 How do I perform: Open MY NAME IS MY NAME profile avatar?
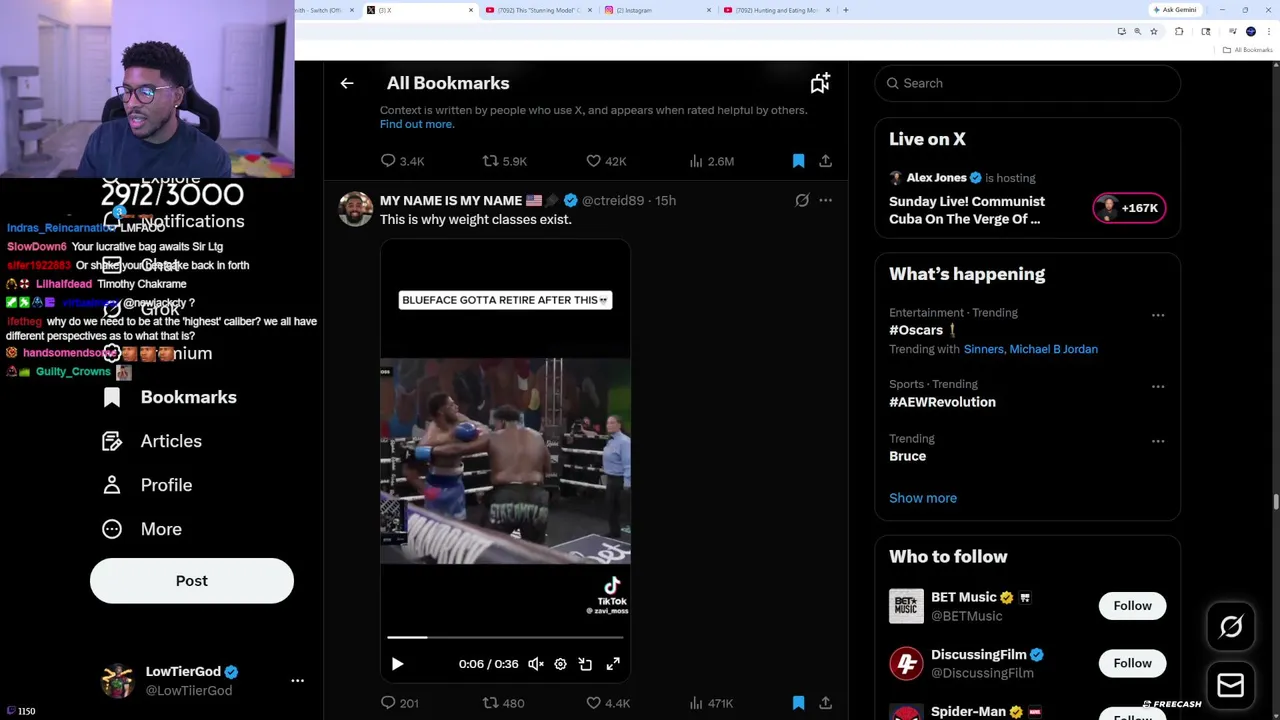(x=355, y=209)
